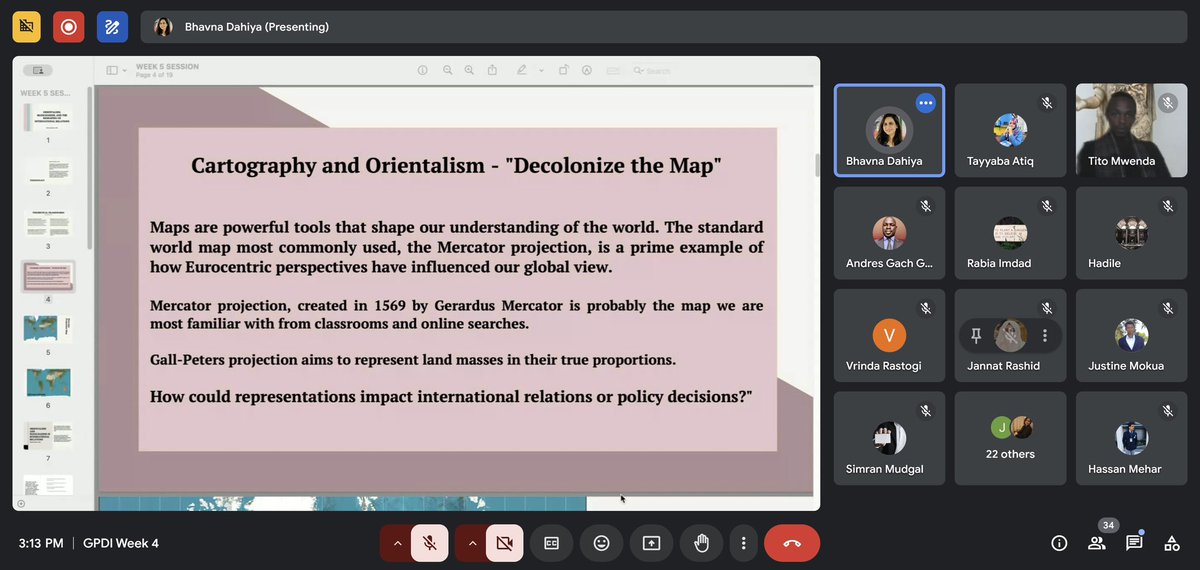Toggle the sidebar view in the shared PDF
The height and width of the screenshot is (570, 1200).
[112, 70]
